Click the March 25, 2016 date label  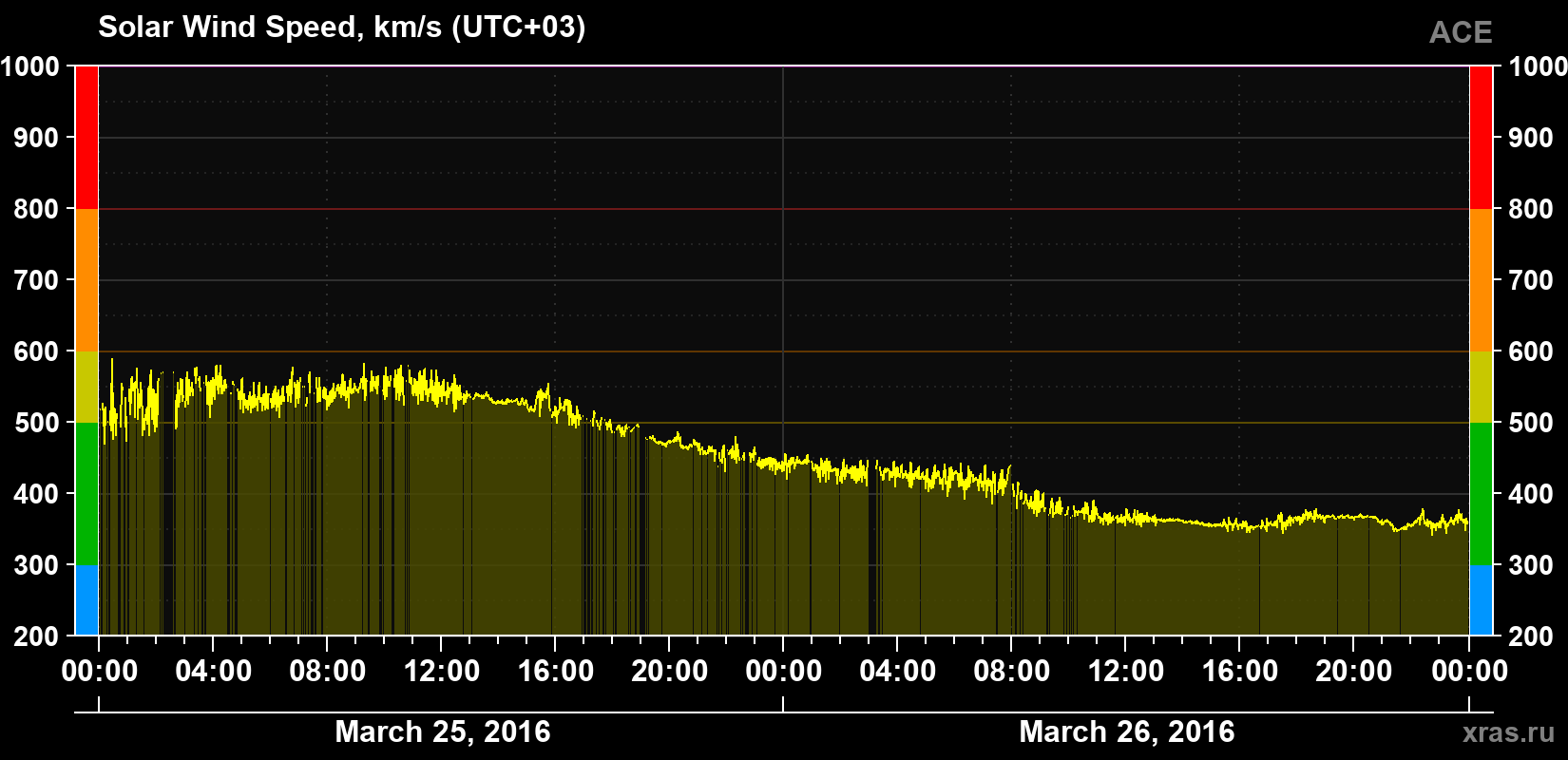442,731
